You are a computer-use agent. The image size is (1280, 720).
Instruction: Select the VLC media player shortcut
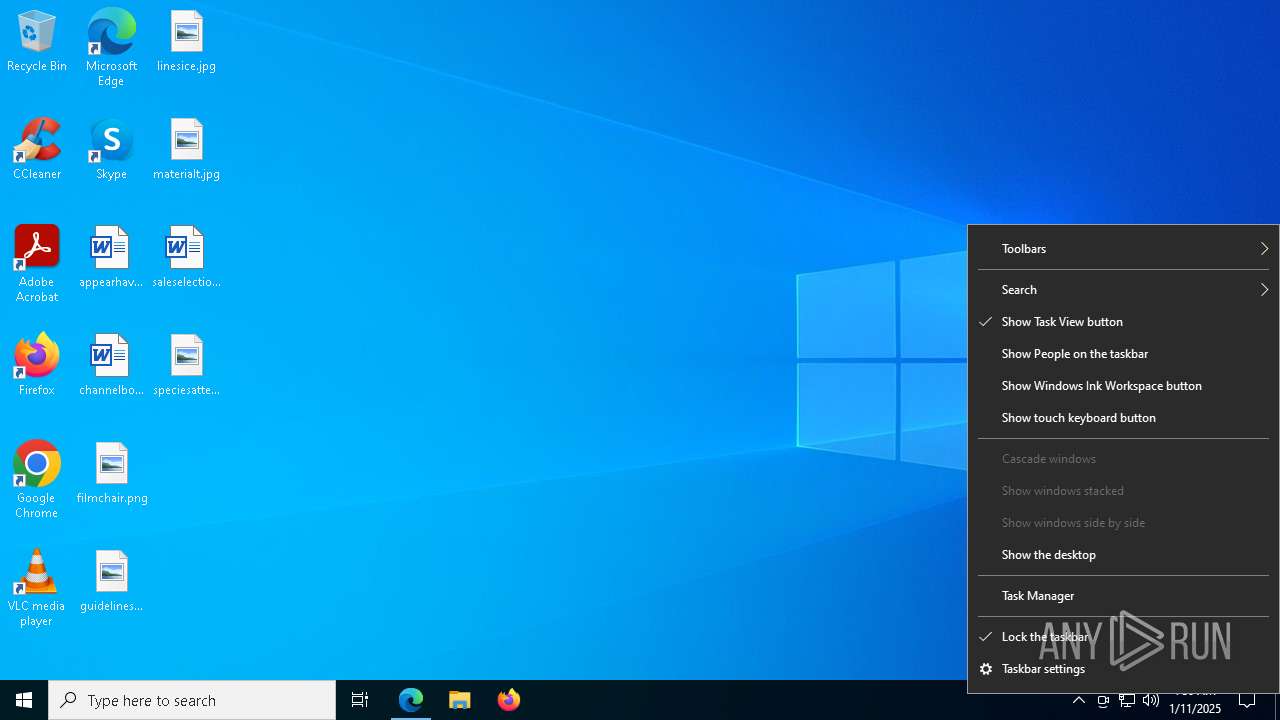[x=37, y=588]
